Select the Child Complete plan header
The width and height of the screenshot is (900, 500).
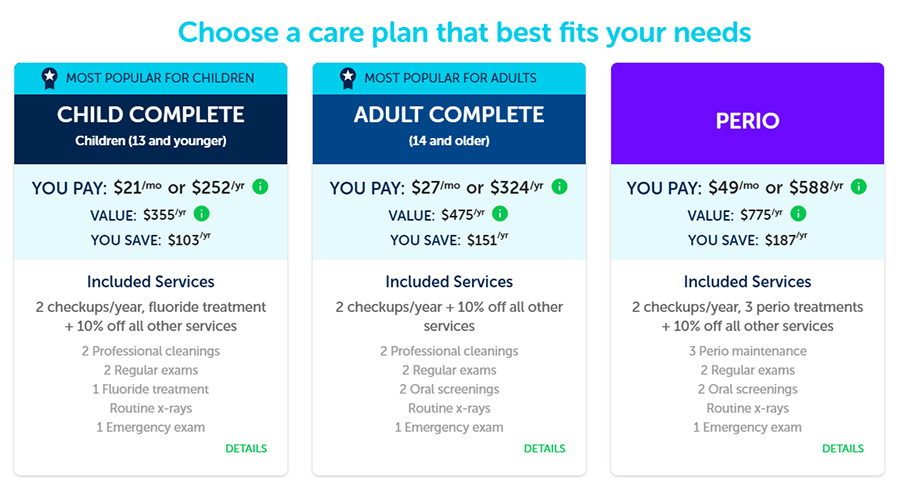click(x=150, y=129)
